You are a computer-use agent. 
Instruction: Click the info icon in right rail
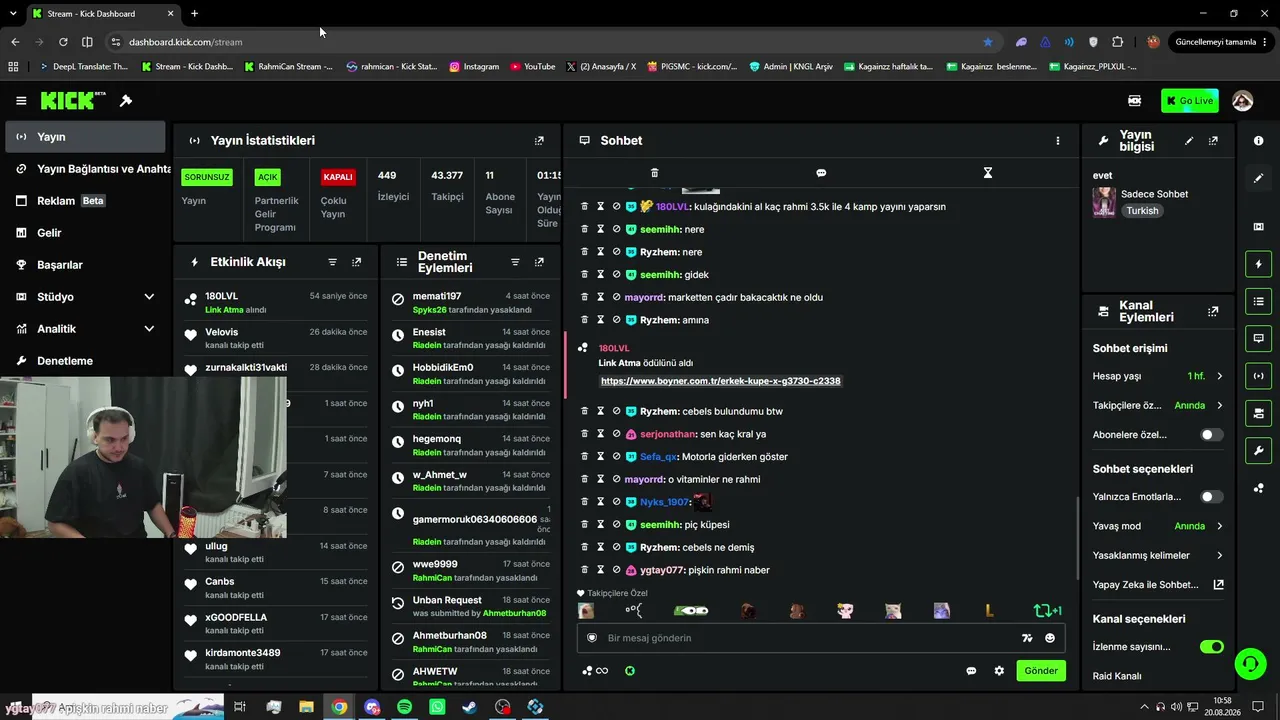pos(1258,141)
